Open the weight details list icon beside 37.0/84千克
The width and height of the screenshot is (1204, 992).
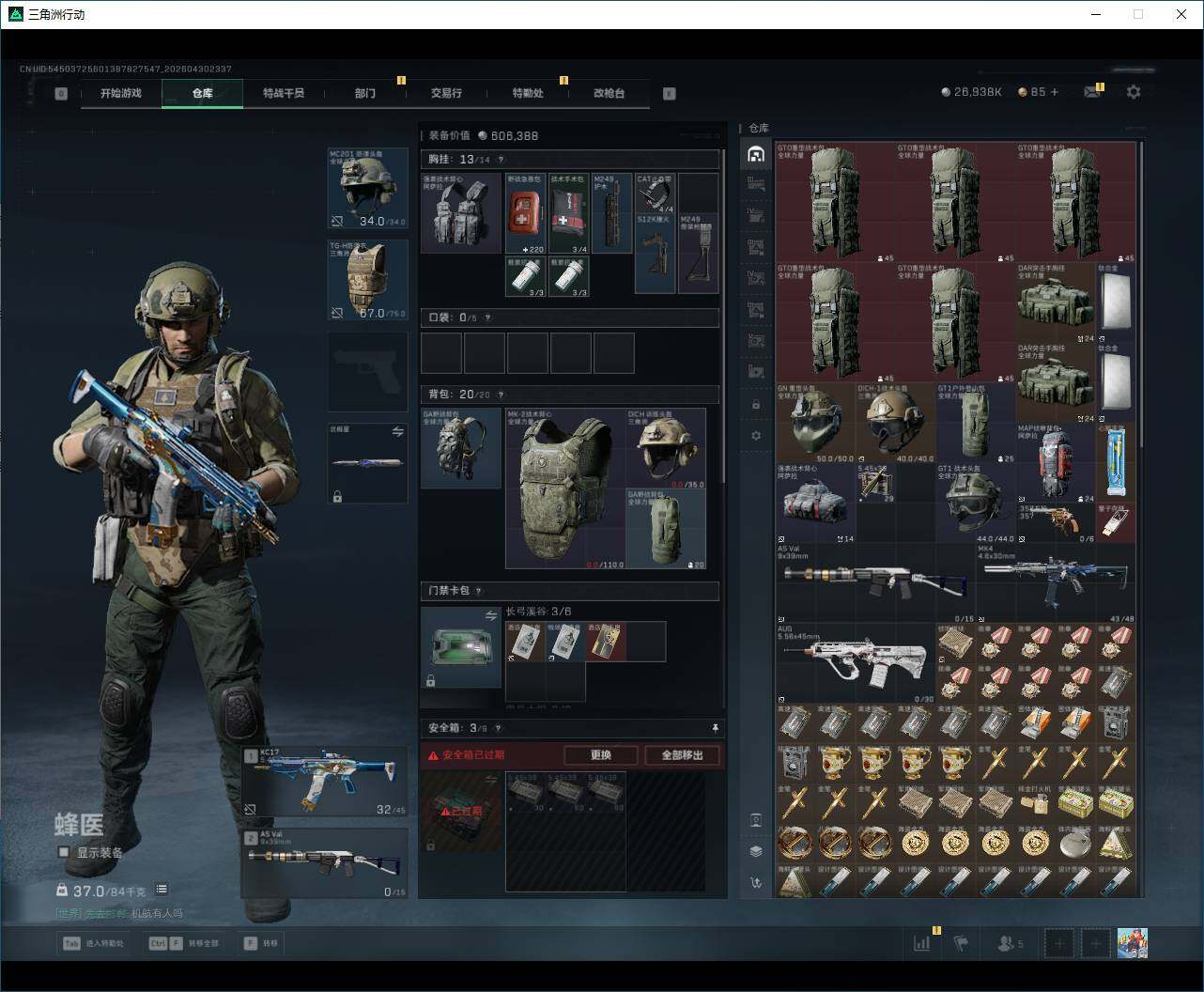162,889
